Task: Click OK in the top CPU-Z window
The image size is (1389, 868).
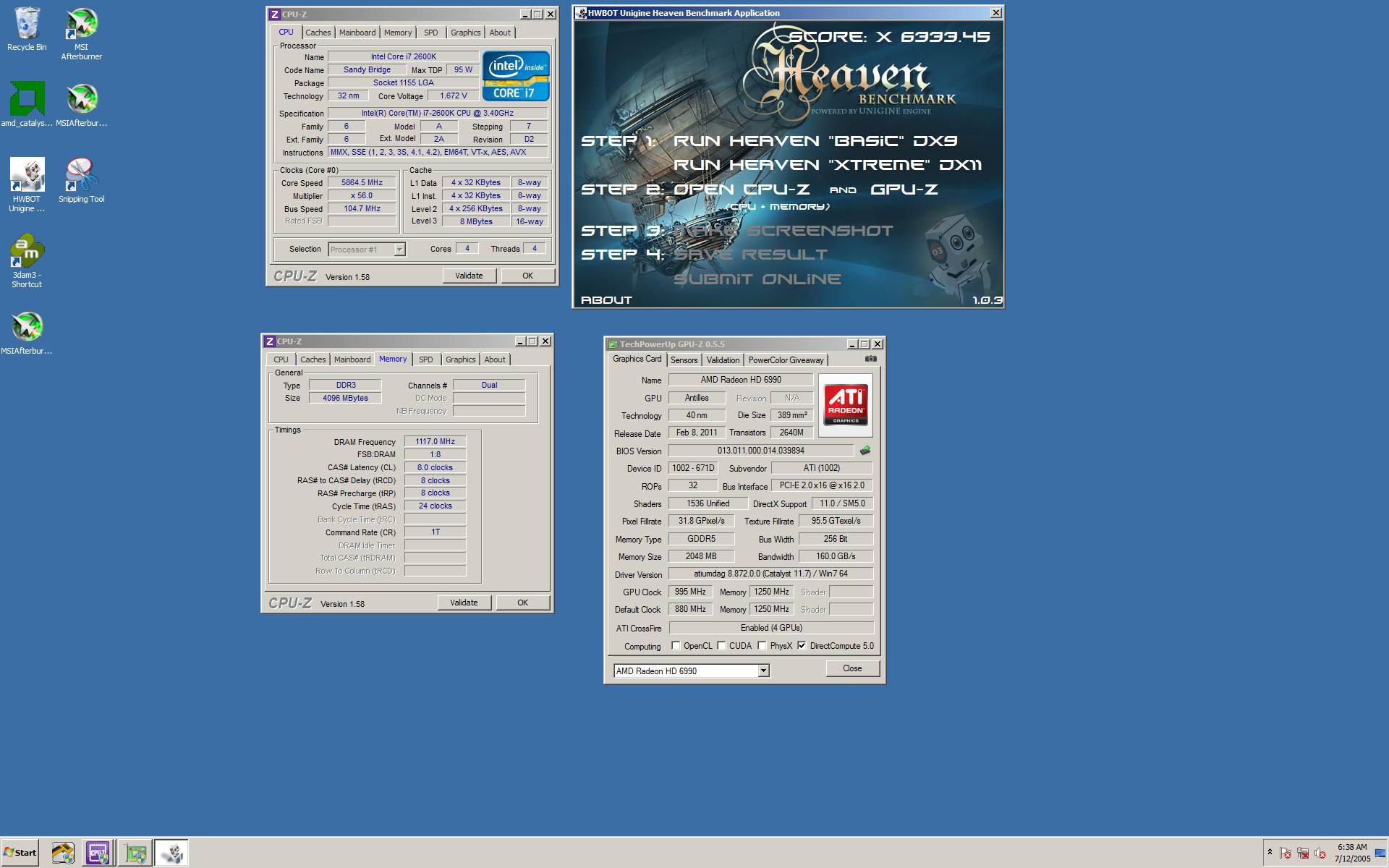Action: tap(527, 276)
